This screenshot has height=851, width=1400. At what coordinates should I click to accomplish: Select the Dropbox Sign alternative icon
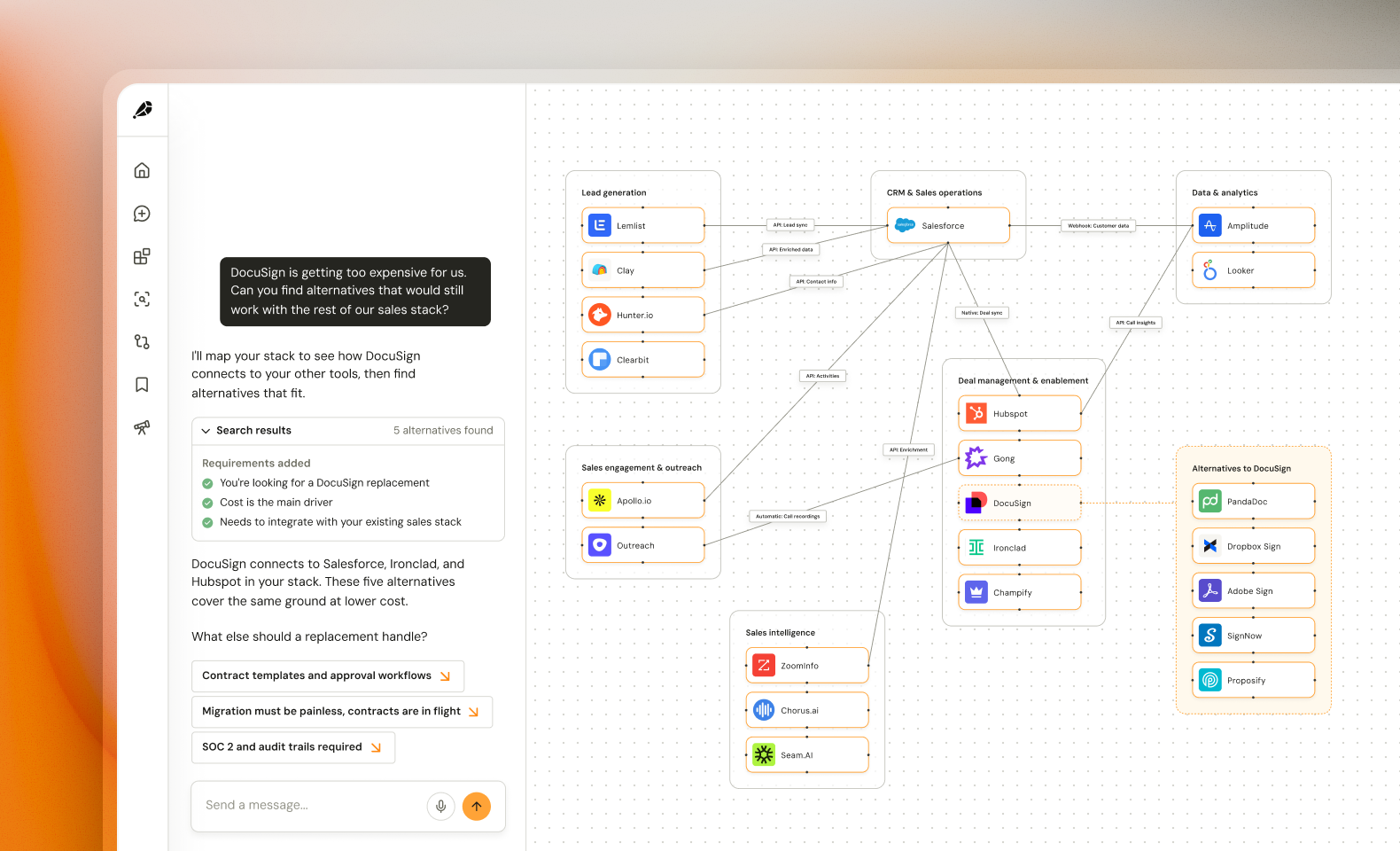coord(1209,546)
